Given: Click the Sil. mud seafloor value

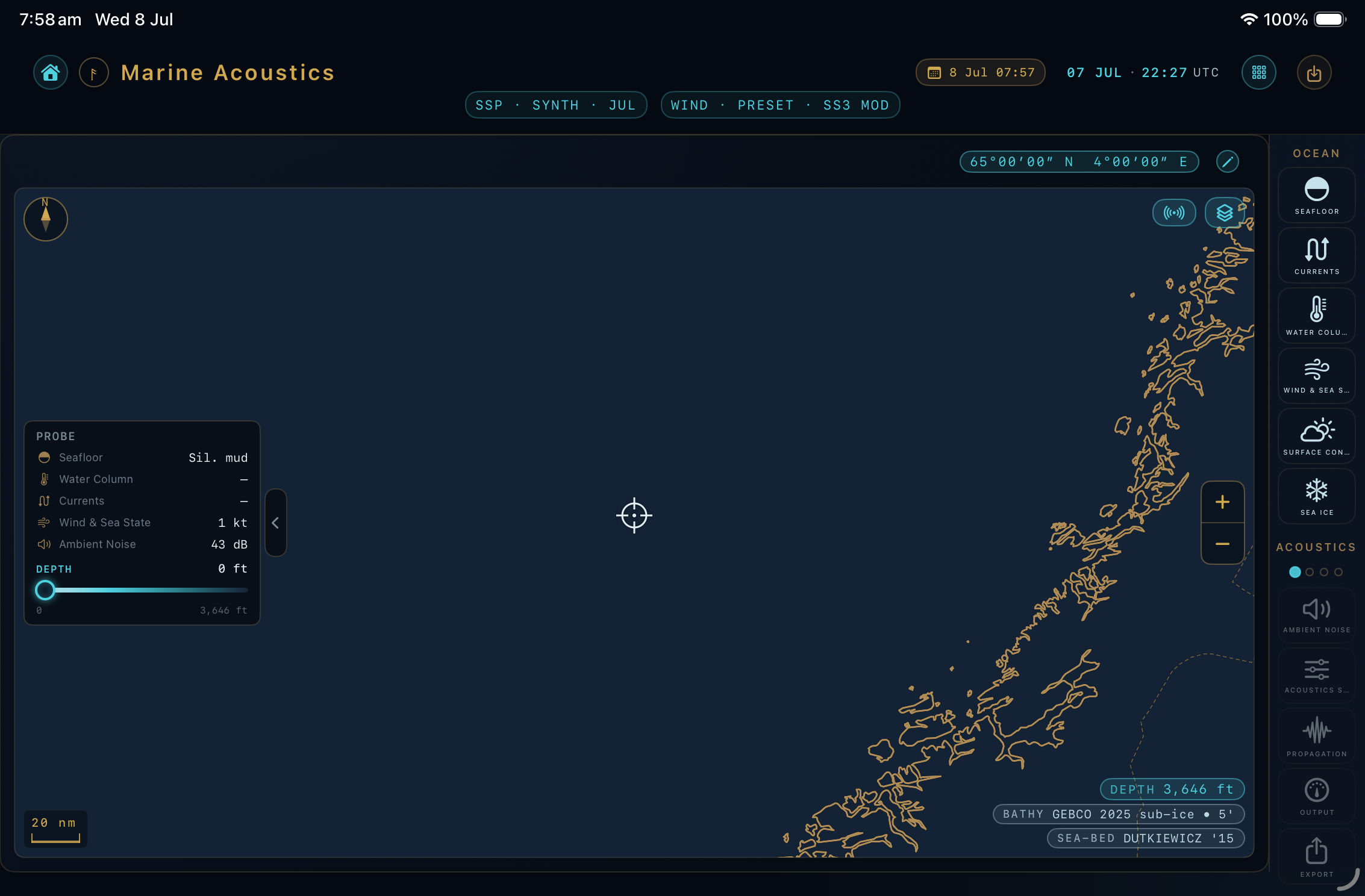Looking at the screenshot, I should coord(218,458).
